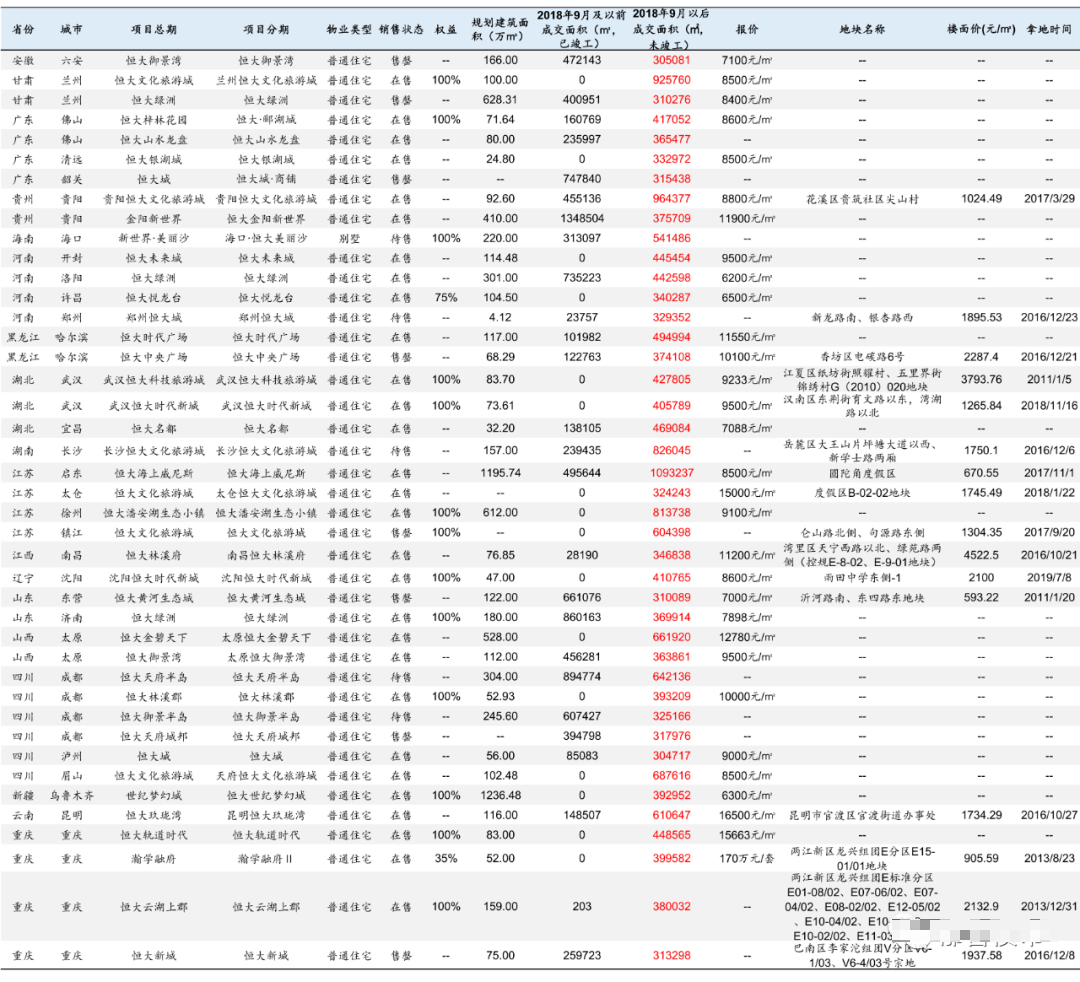Click the red value 1093237
This screenshot has width=1080, height=982.
[x=672, y=473]
